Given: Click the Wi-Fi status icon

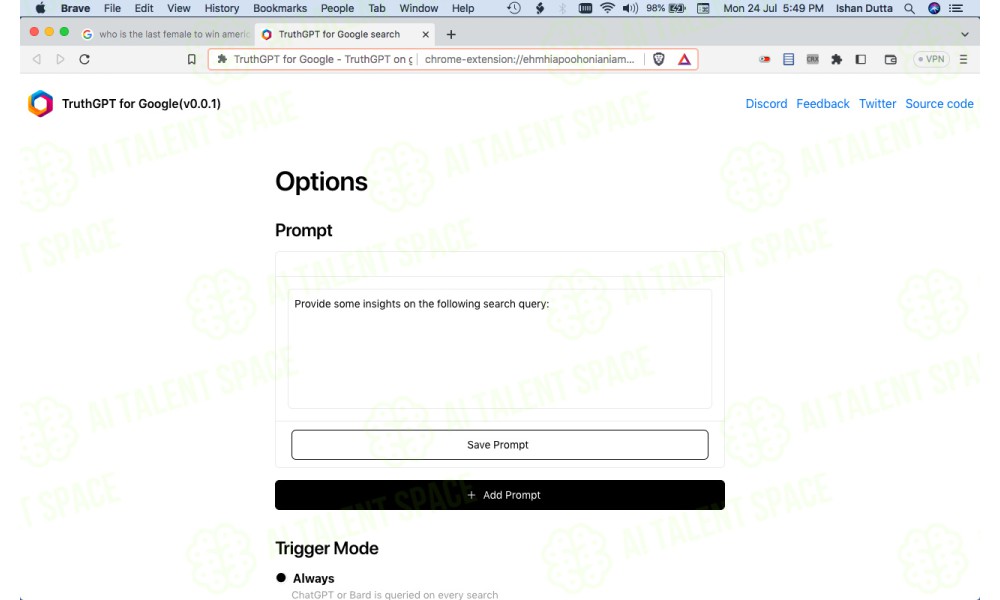Looking at the screenshot, I should [607, 8].
